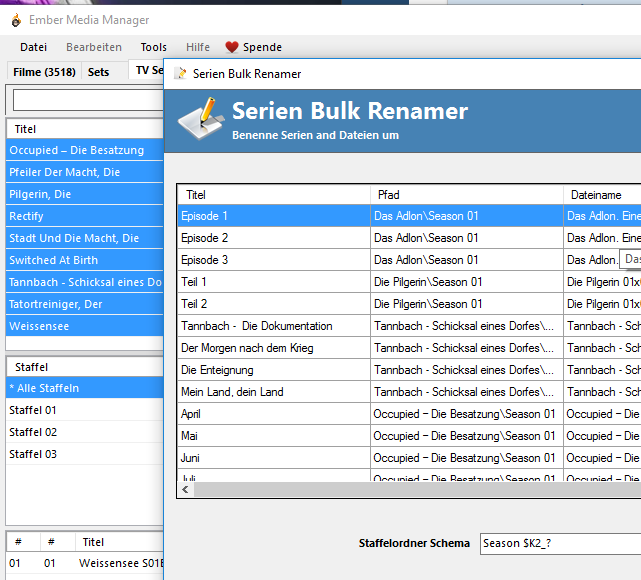641x580 pixels.
Task: Switch to the TV Serien tab
Action: [x=147, y=70]
